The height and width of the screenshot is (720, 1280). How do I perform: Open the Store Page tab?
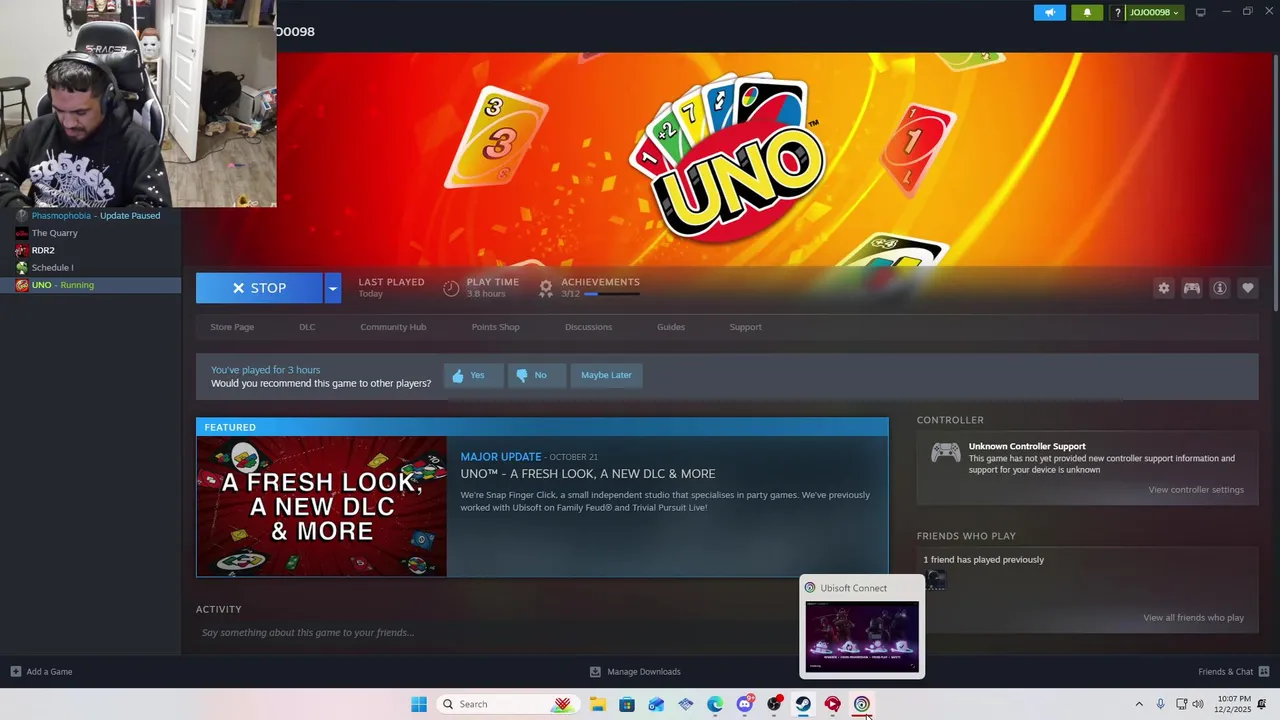click(232, 327)
